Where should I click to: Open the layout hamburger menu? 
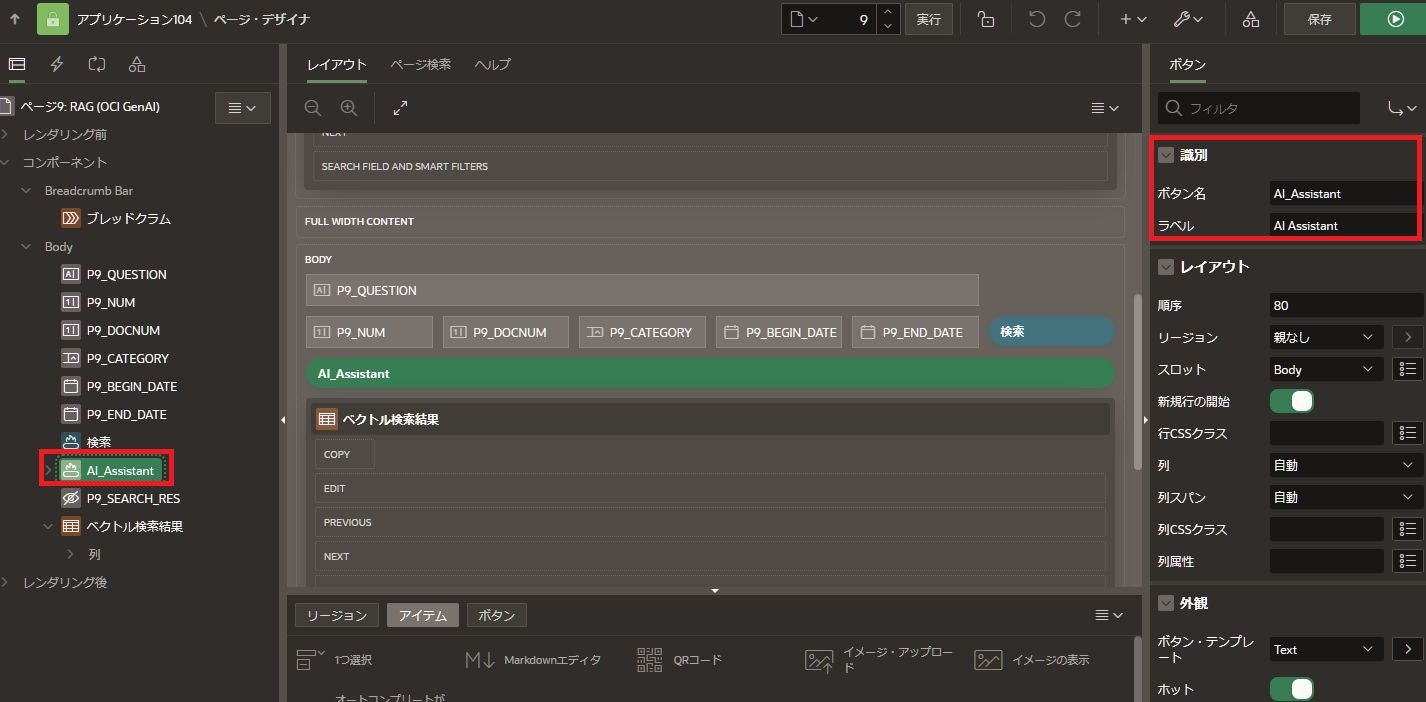click(x=1104, y=108)
